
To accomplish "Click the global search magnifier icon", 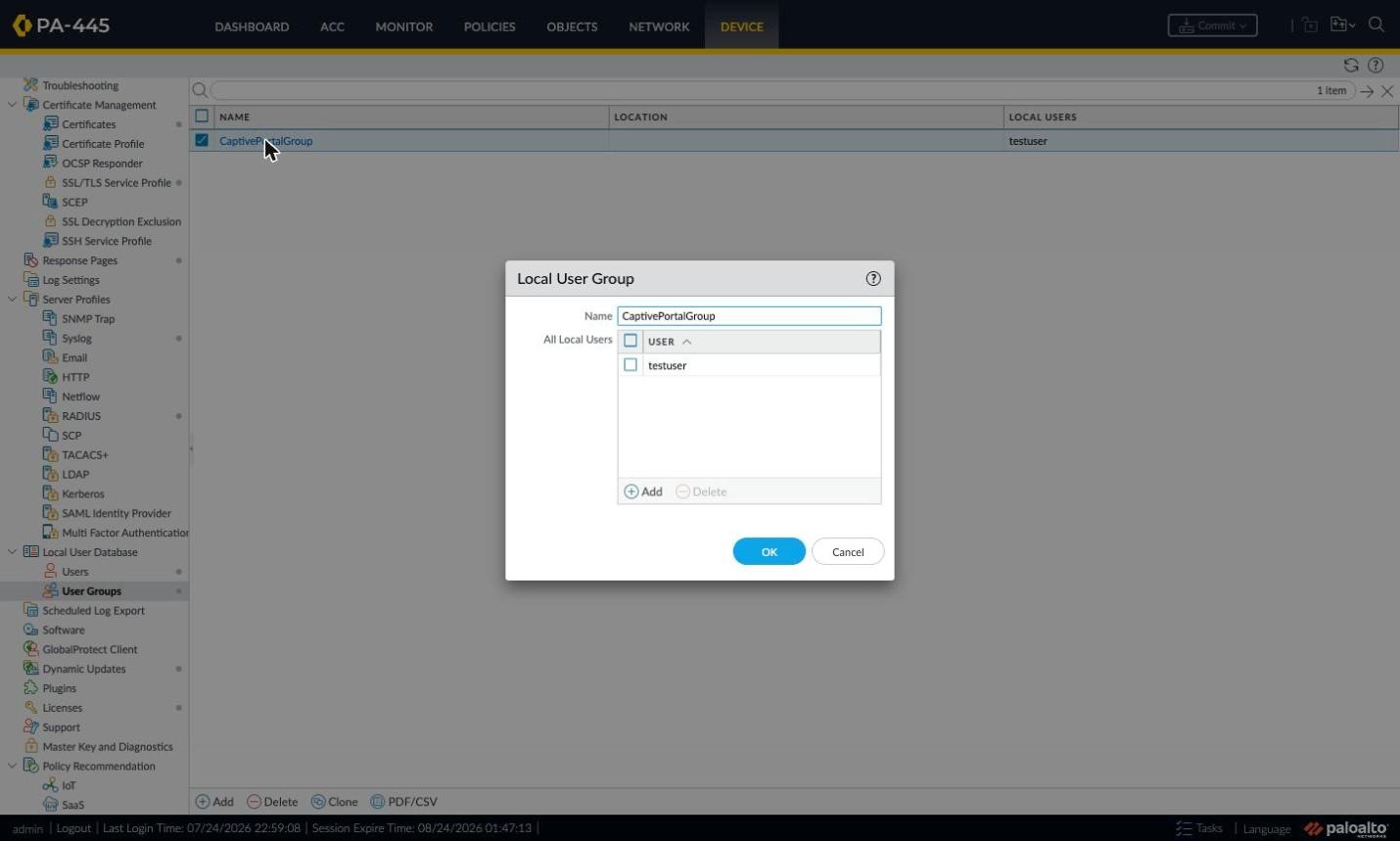I will (1377, 25).
